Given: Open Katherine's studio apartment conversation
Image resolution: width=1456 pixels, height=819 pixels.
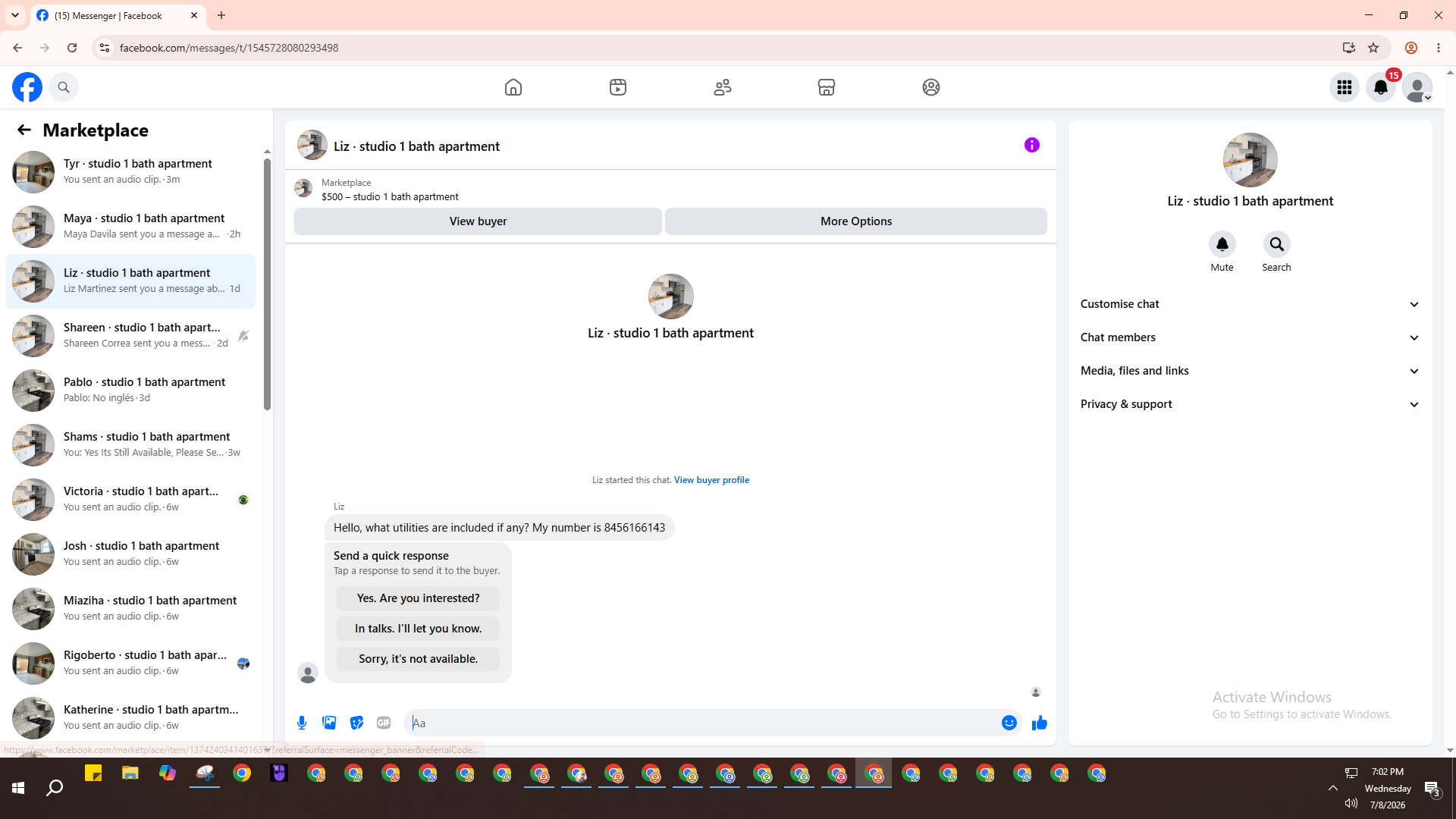Looking at the screenshot, I should pyautogui.click(x=130, y=718).
